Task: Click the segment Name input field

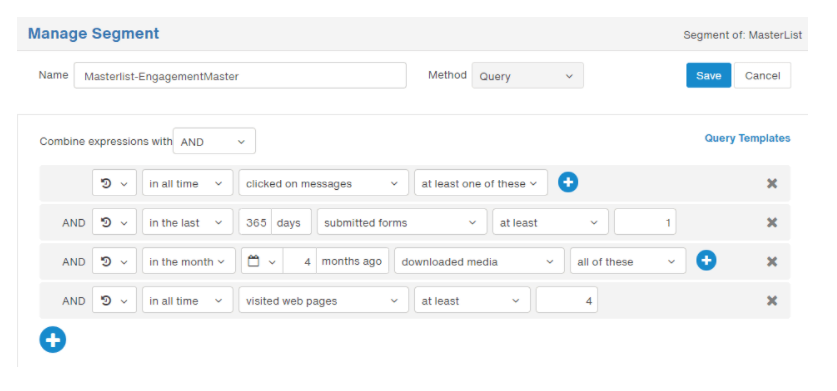Action: (240, 76)
